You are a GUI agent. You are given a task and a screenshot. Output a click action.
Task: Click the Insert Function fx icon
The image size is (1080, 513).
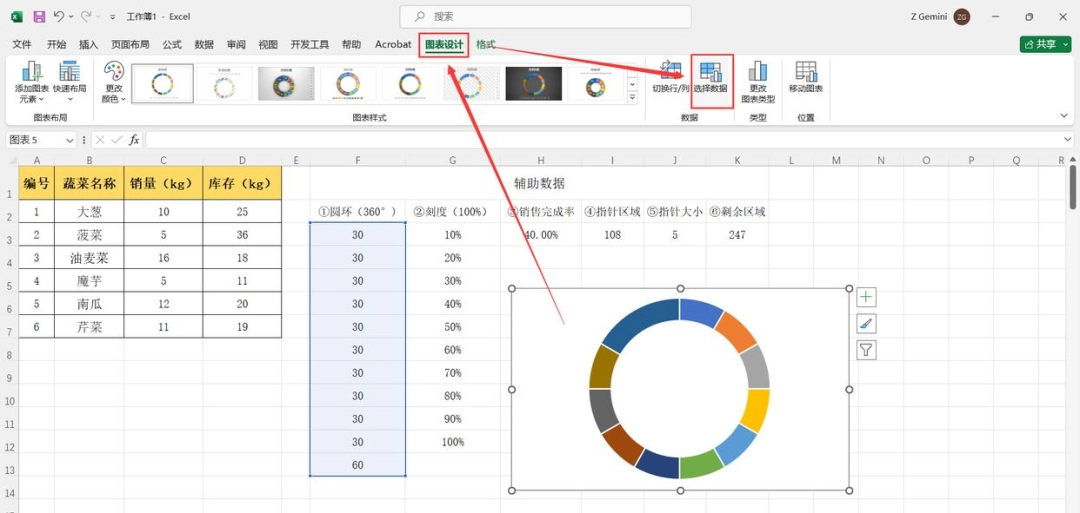pos(134,140)
